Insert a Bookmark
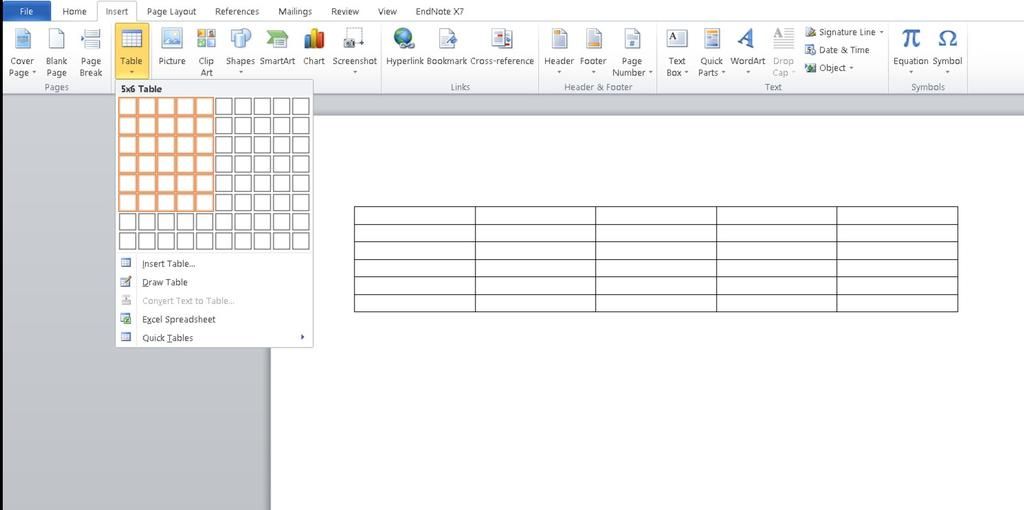Viewport: 1024px width, 510px height. [447, 47]
